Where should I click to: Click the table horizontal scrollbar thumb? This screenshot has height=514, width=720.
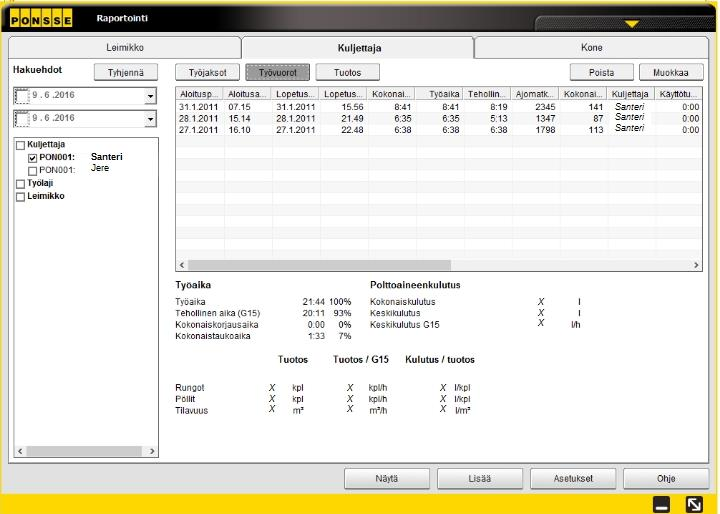(320, 265)
